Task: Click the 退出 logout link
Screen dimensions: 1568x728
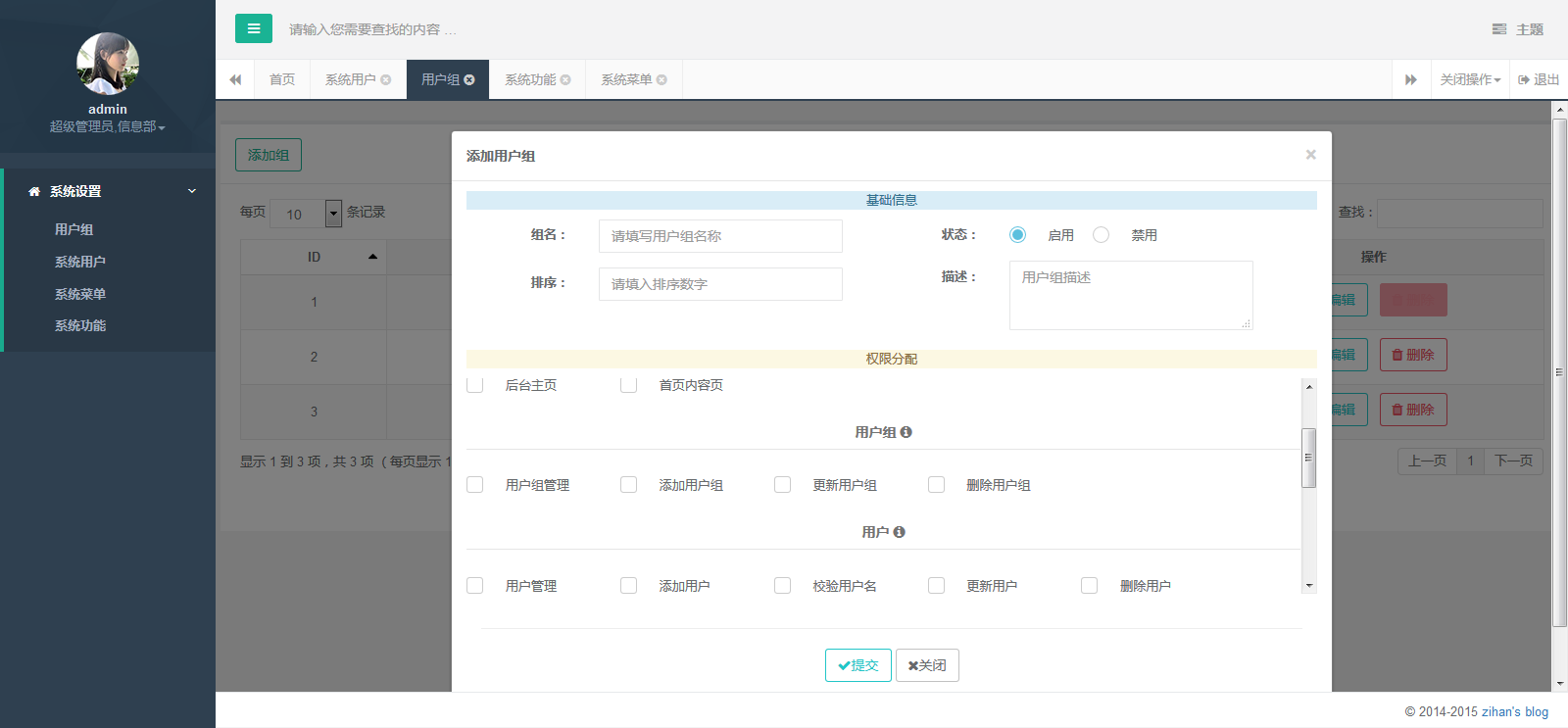Action: pyautogui.click(x=1539, y=79)
